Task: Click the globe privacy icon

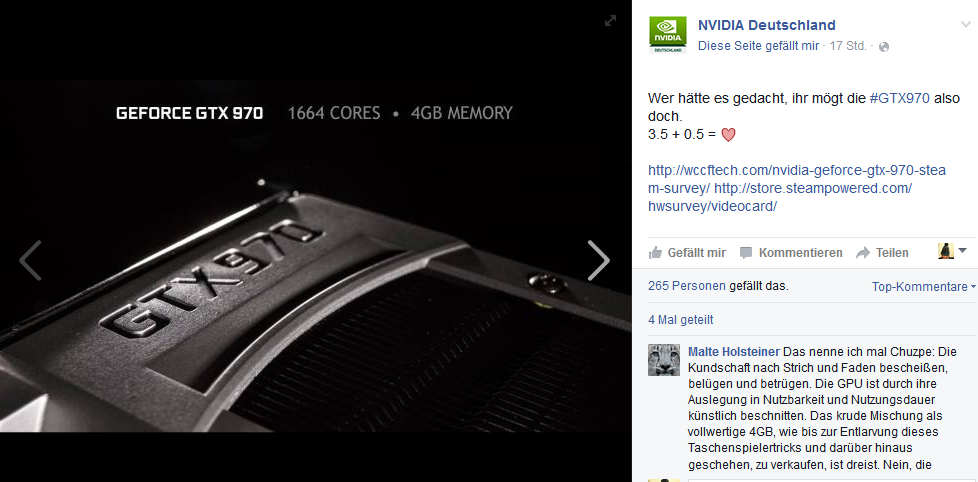Action: 884,47
